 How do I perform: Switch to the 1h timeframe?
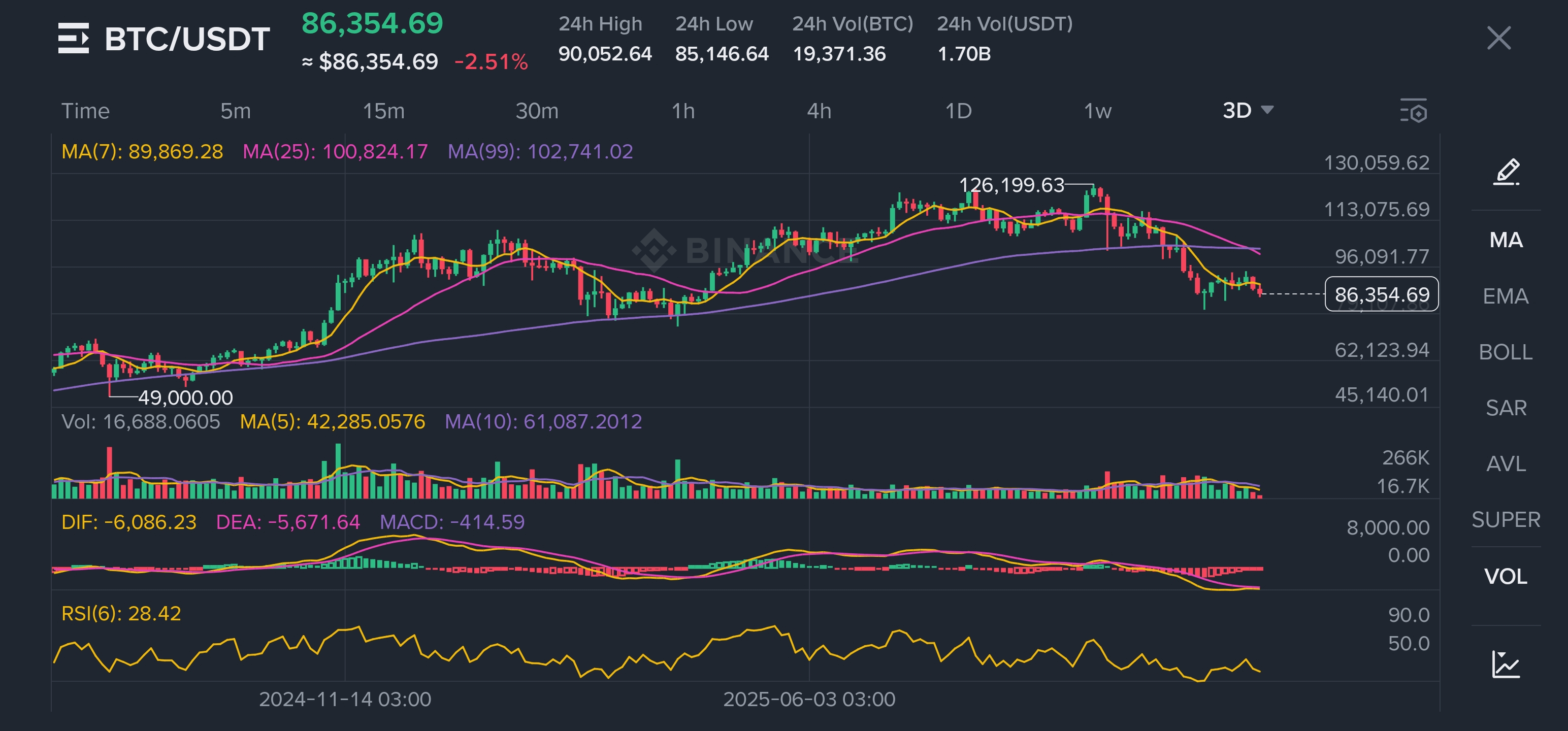[x=683, y=111]
